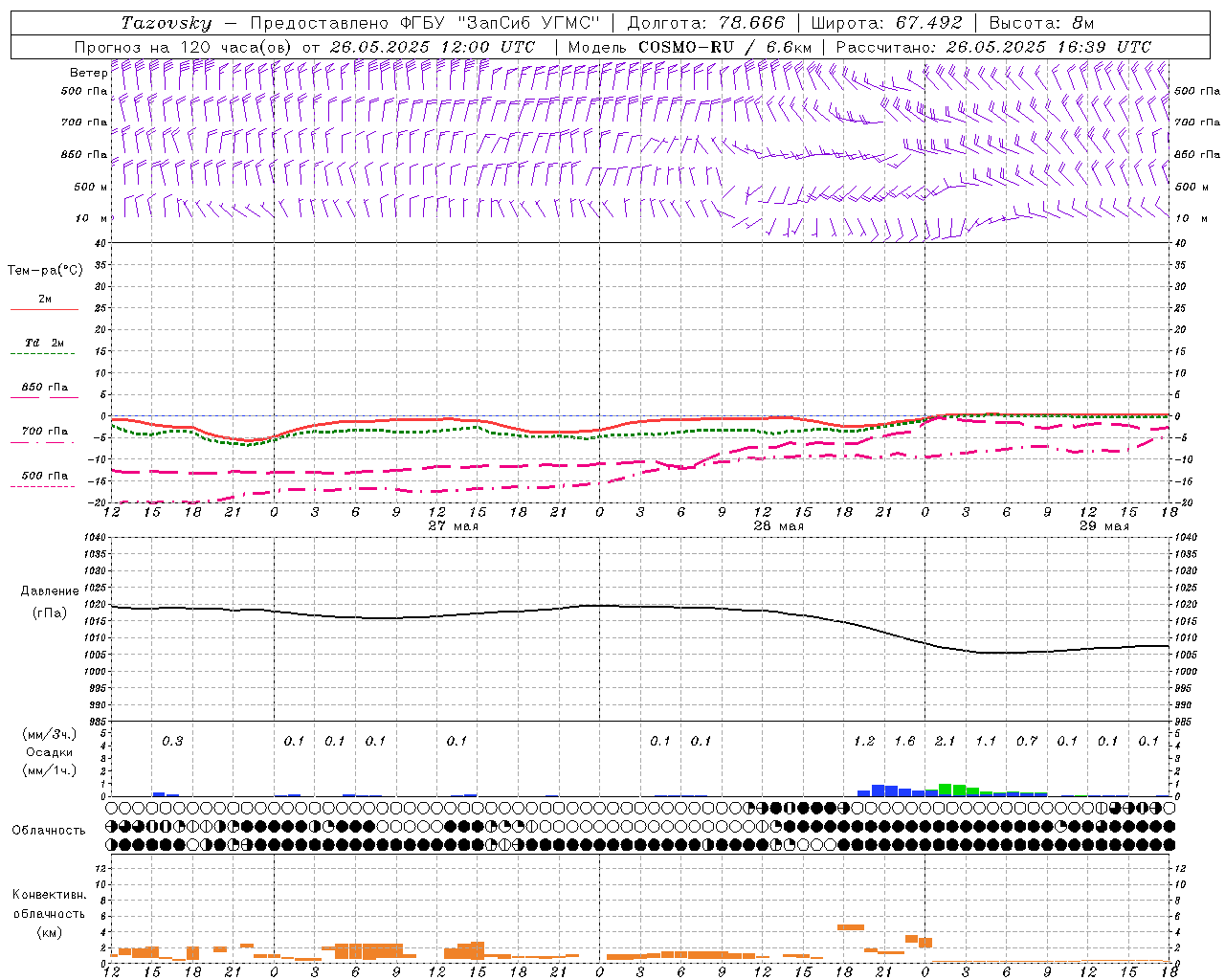Click the 1.6 precipitation value
Image resolution: width=1225 pixels, height=980 pixels.
[x=904, y=742]
